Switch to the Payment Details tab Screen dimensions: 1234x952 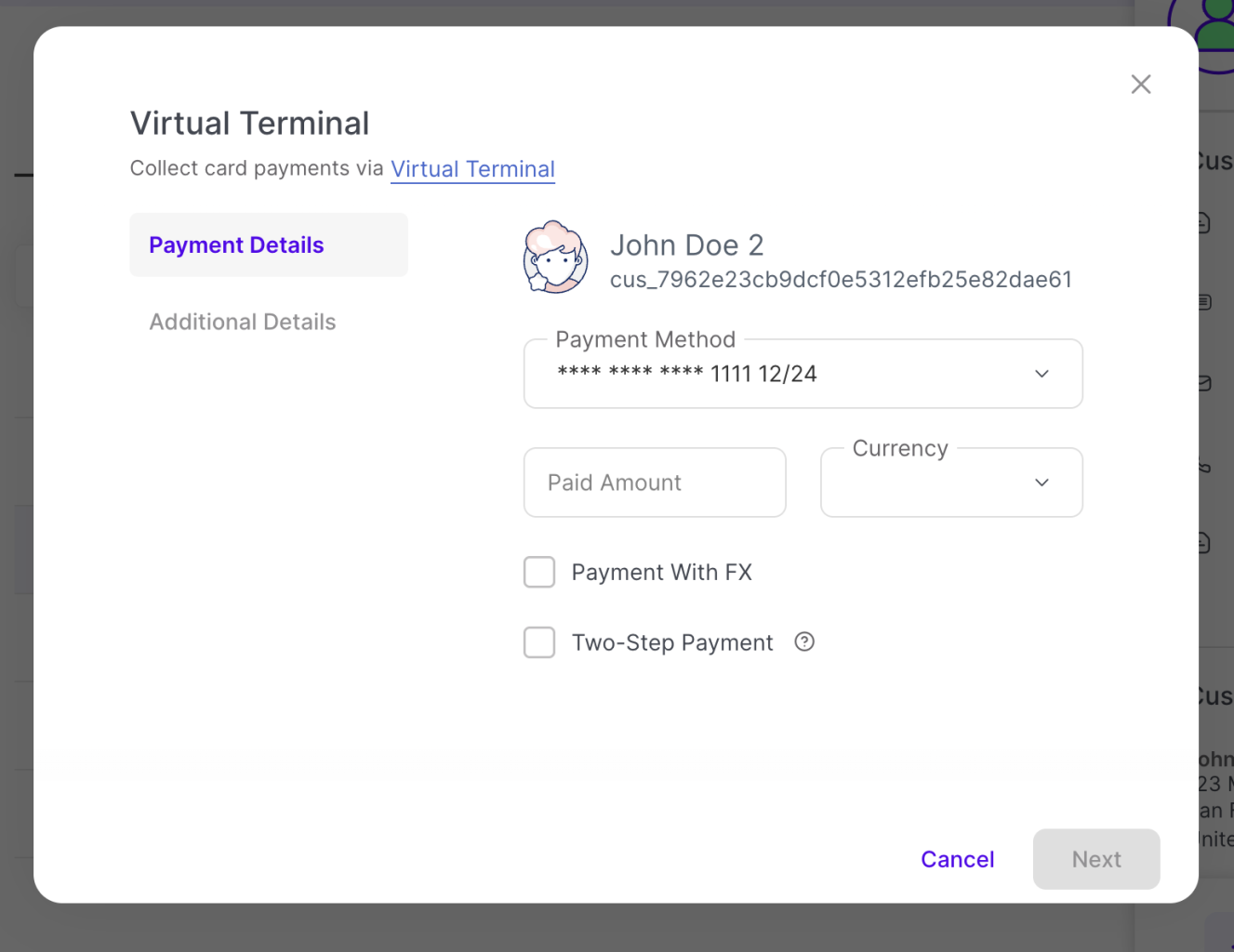[x=236, y=245]
